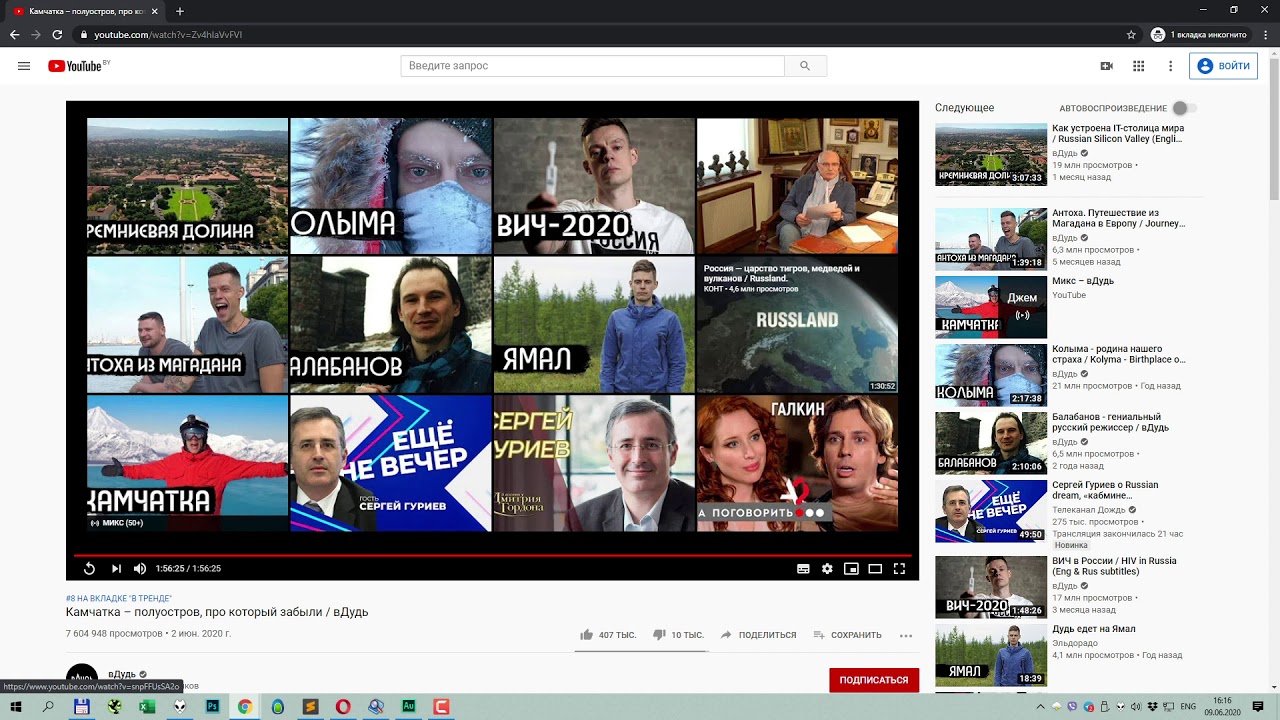This screenshot has height=720, width=1280.
Task: Open the Колыма end-screen thumbnail
Action: point(390,186)
